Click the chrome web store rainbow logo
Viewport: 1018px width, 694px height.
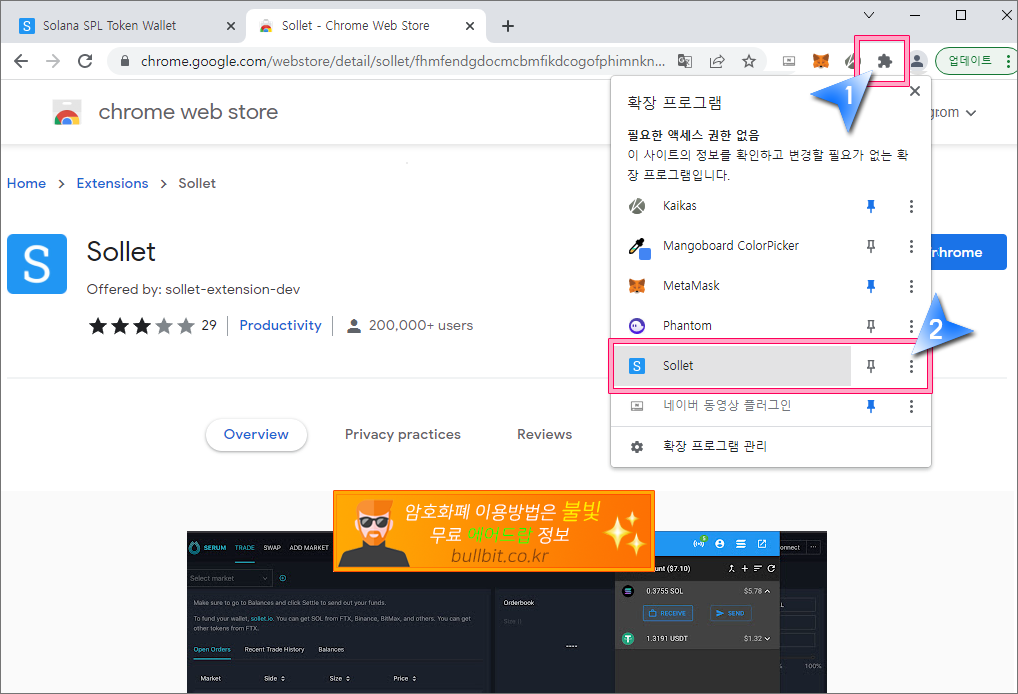pos(67,112)
